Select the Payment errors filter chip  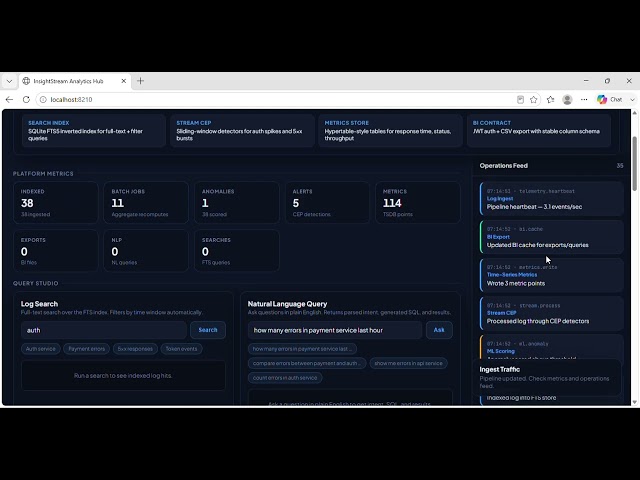[x=87, y=349]
